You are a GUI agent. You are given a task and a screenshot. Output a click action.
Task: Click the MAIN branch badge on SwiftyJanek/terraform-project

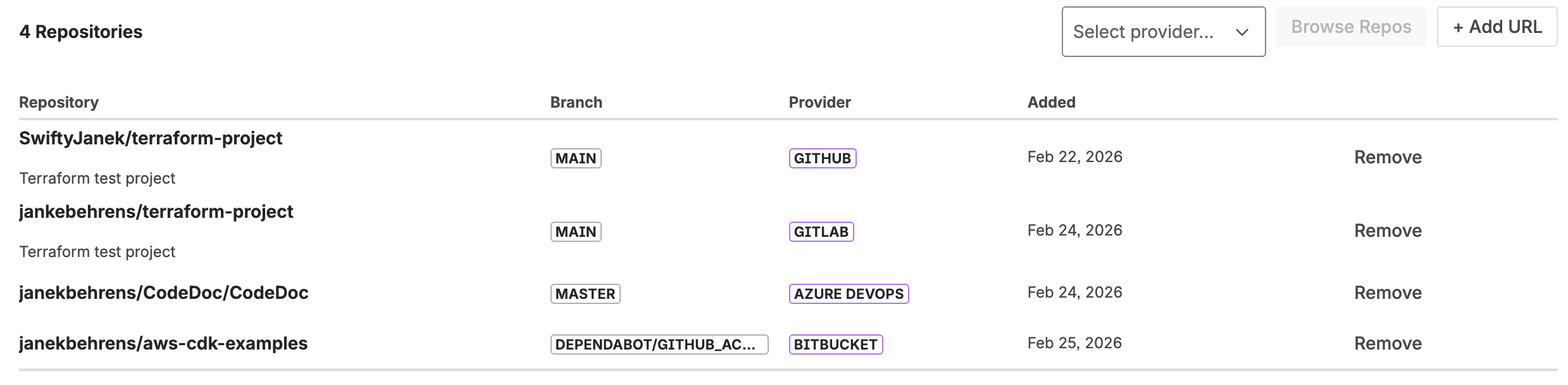tap(575, 158)
